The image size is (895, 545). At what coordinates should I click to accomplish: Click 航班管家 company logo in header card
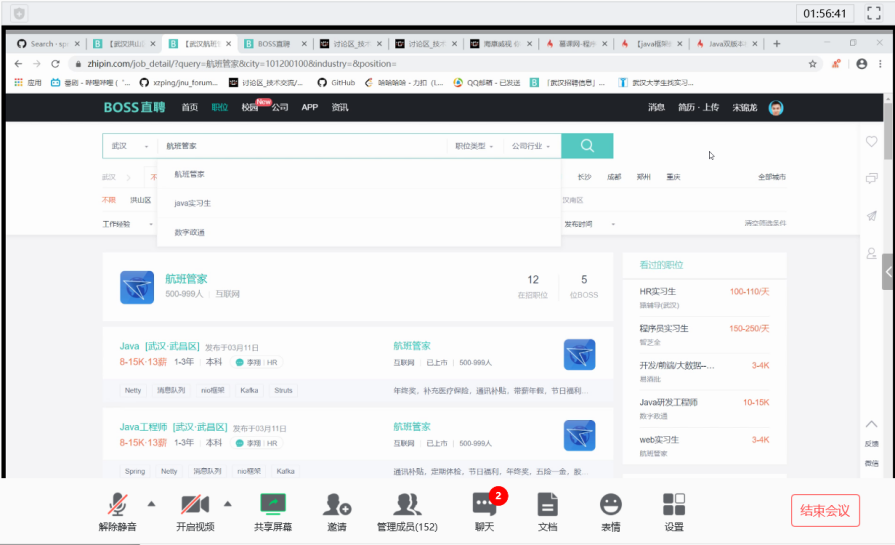pyautogui.click(x=137, y=287)
